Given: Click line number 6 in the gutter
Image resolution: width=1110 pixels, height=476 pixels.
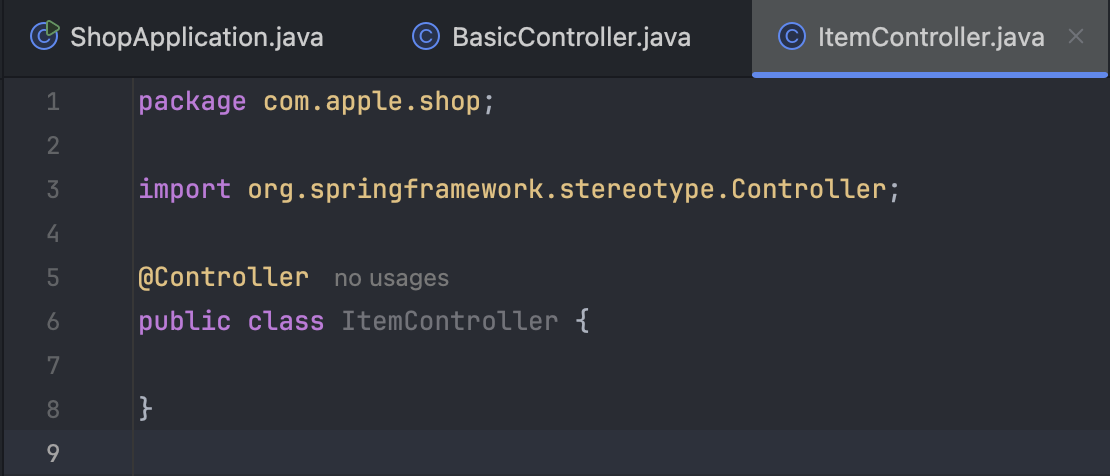Looking at the screenshot, I should (x=53, y=322).
